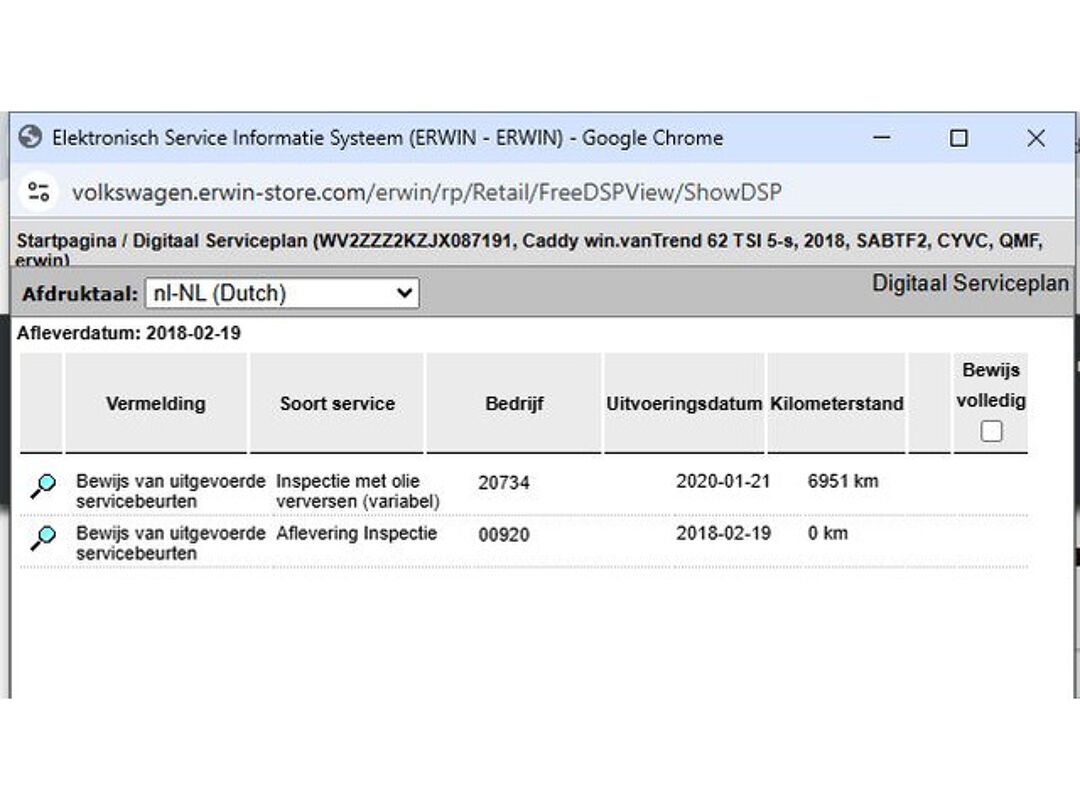Go to Startpagina breadcrumb link
1080x810 pixels.
click(66, 241)
